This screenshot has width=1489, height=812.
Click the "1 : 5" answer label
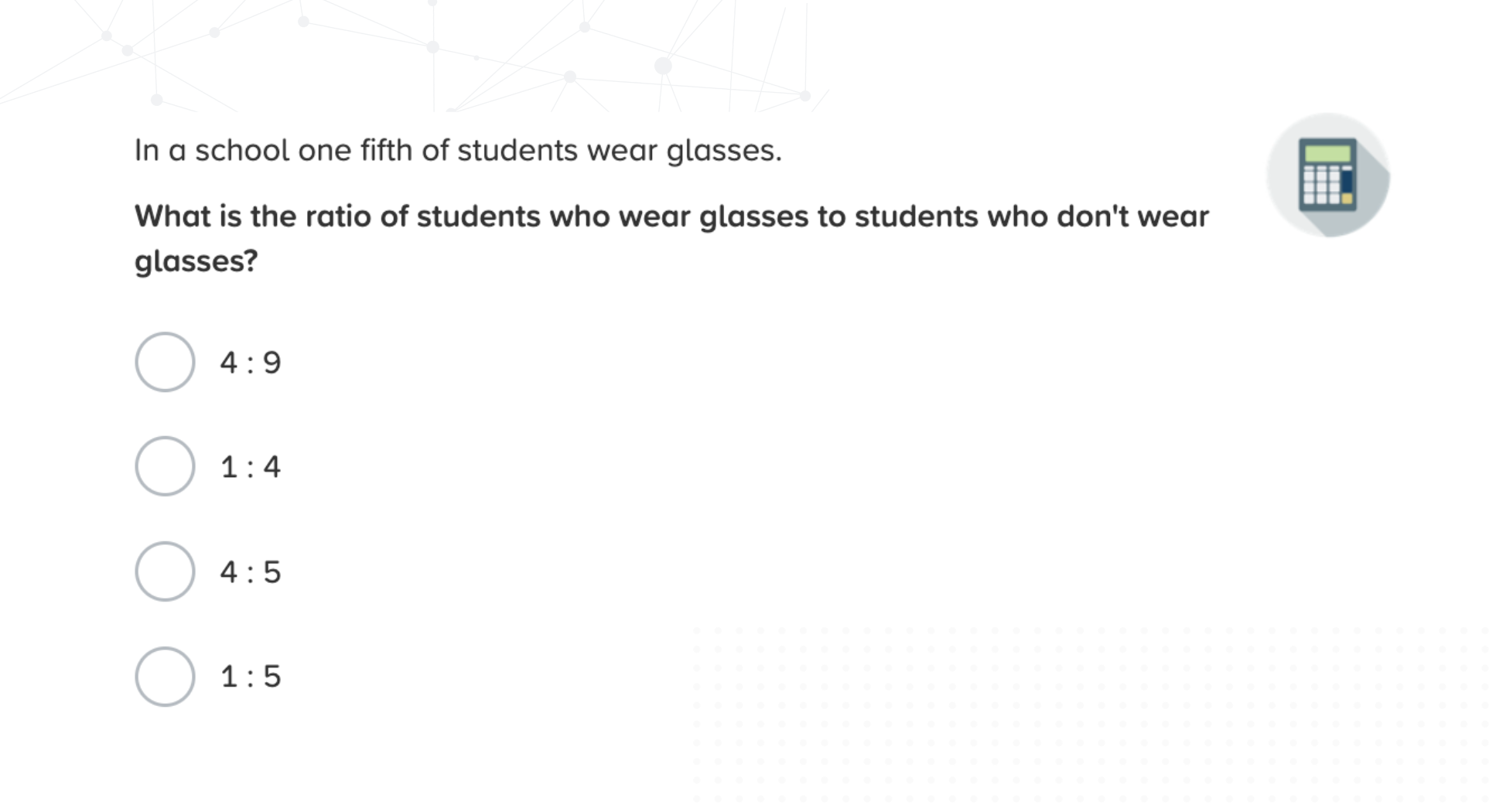click(x=251, y=677)
